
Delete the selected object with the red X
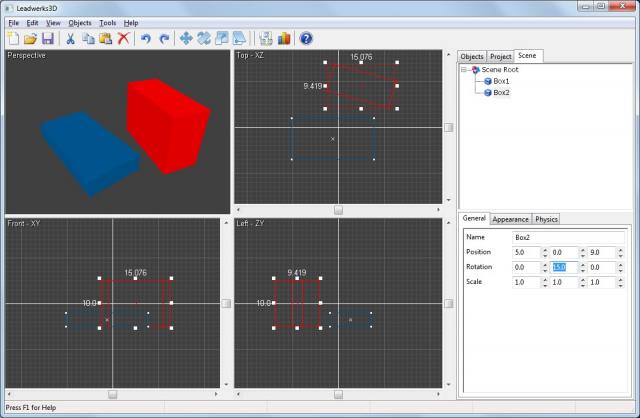(x=123, y=39)
